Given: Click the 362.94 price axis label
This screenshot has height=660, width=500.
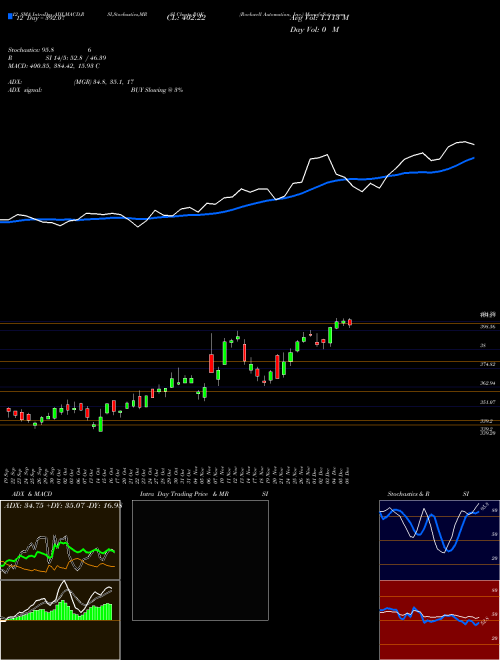Looking at the screenshot, I should [487, 383].
